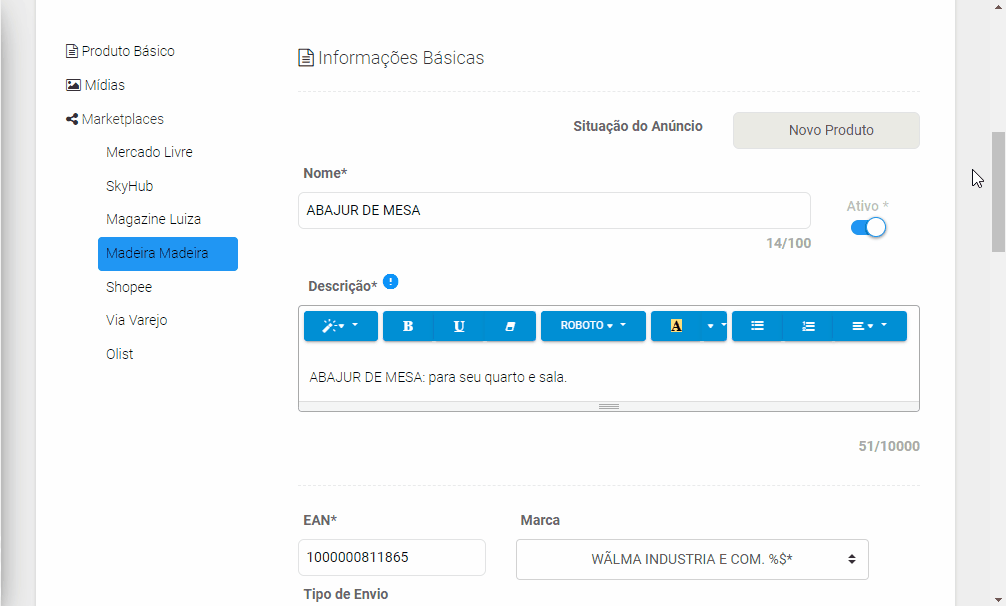Click the Nome input field
The image size is (1006, 606).
click(x=554, y=210)
